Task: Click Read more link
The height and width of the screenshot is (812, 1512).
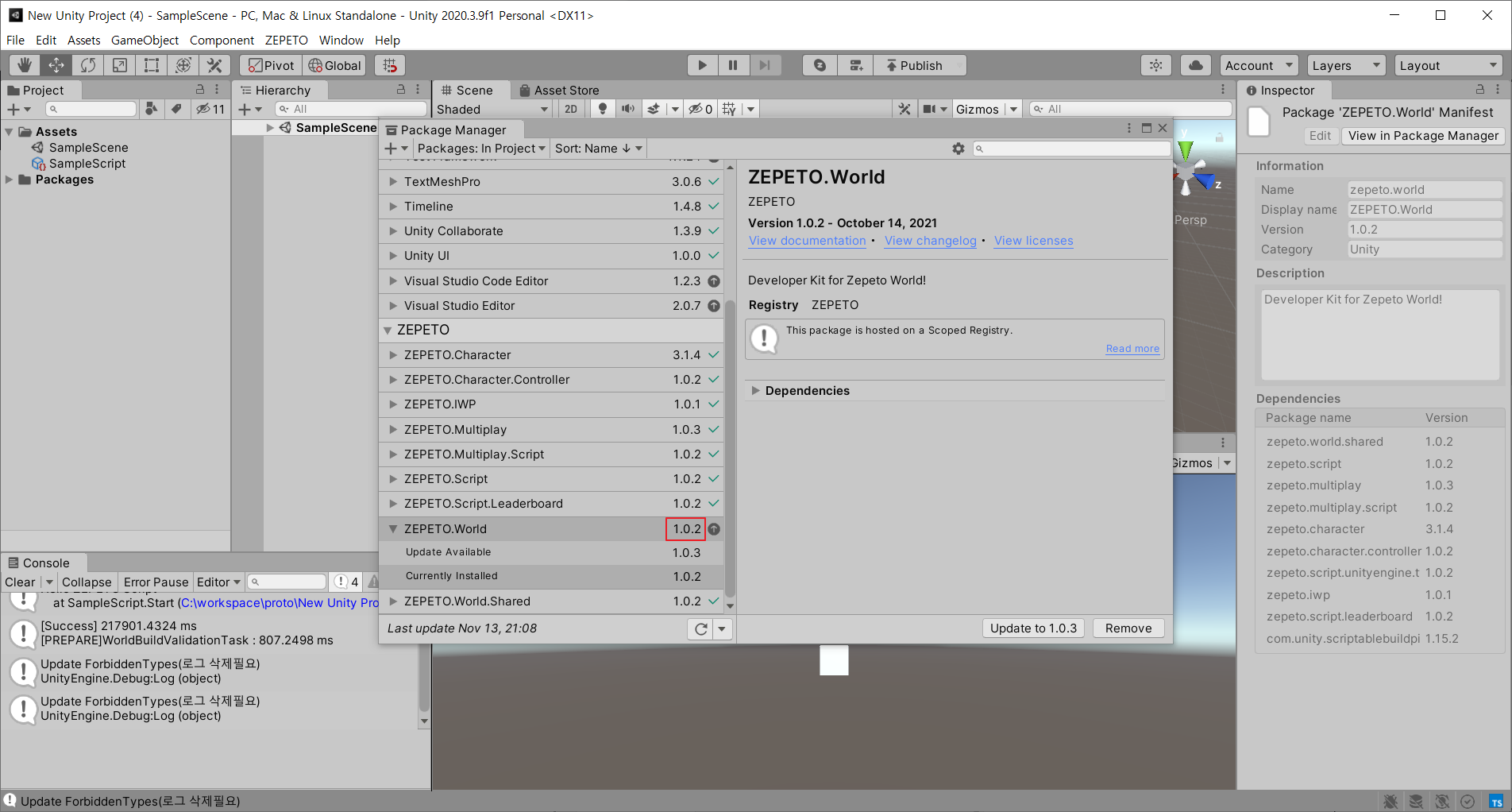Action: 1132,348
